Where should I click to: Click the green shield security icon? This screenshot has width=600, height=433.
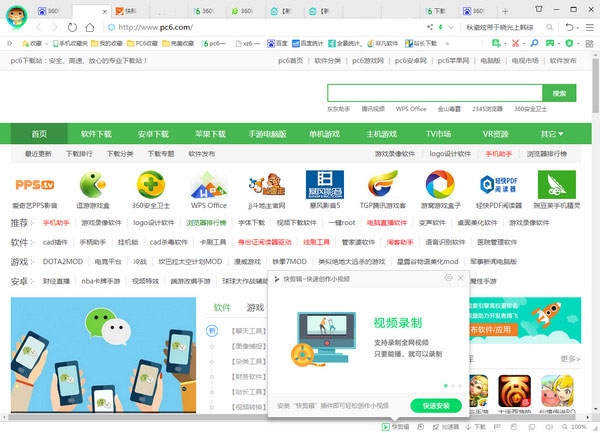point(569,43)
